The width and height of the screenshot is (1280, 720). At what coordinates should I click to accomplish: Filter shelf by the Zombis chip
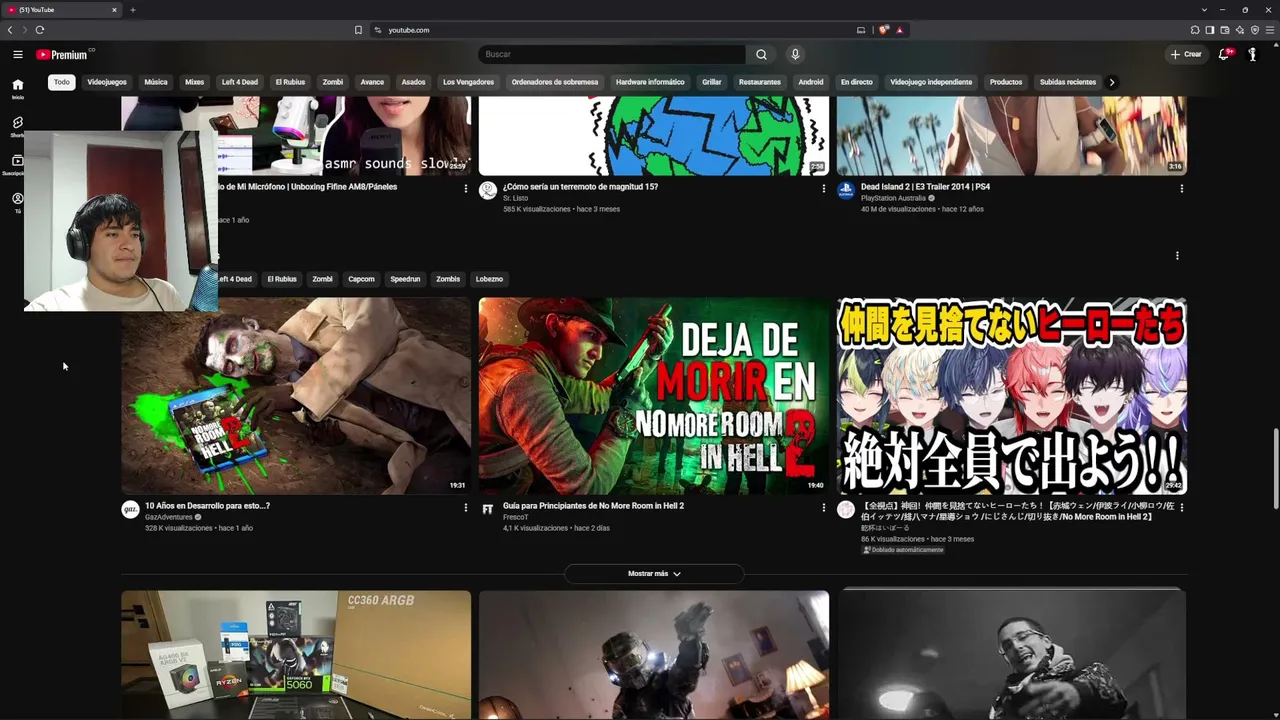point(448,279)
